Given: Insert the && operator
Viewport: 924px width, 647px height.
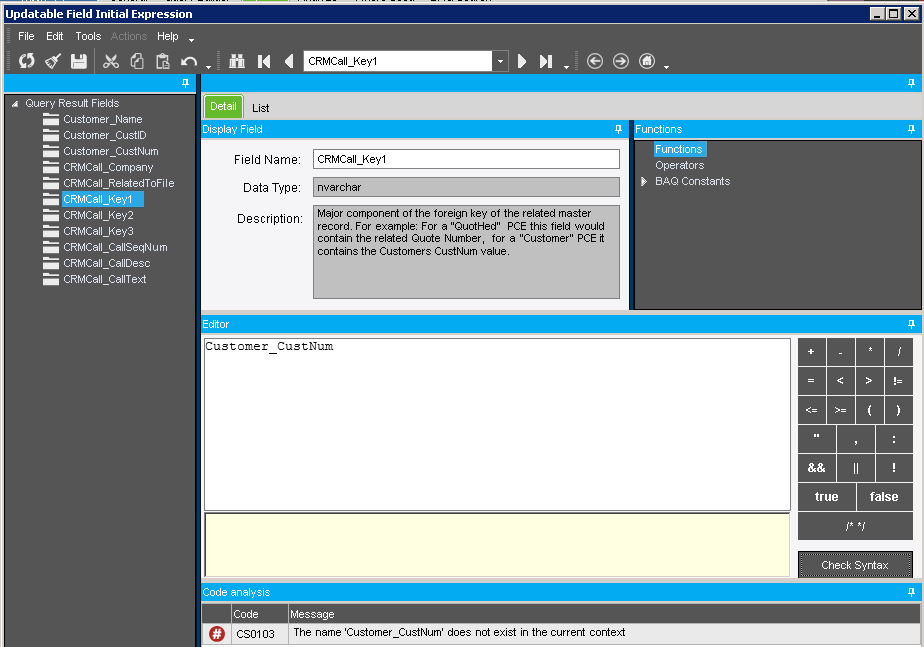Looking at the screenshot, I should [816, 468].
